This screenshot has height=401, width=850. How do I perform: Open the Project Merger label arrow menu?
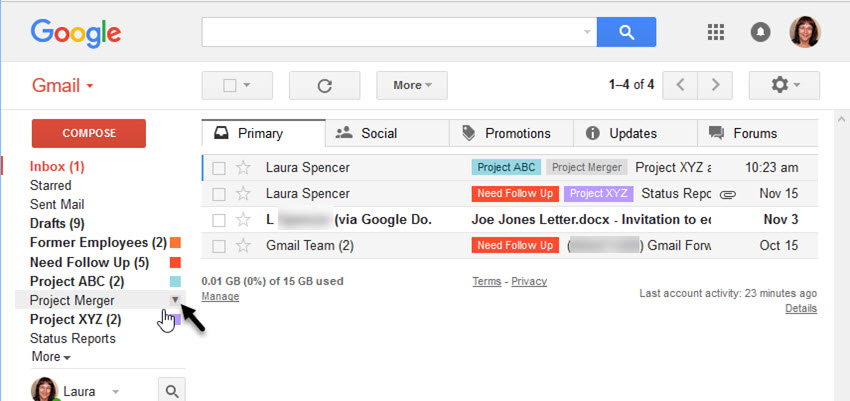(x=175, y=300)
